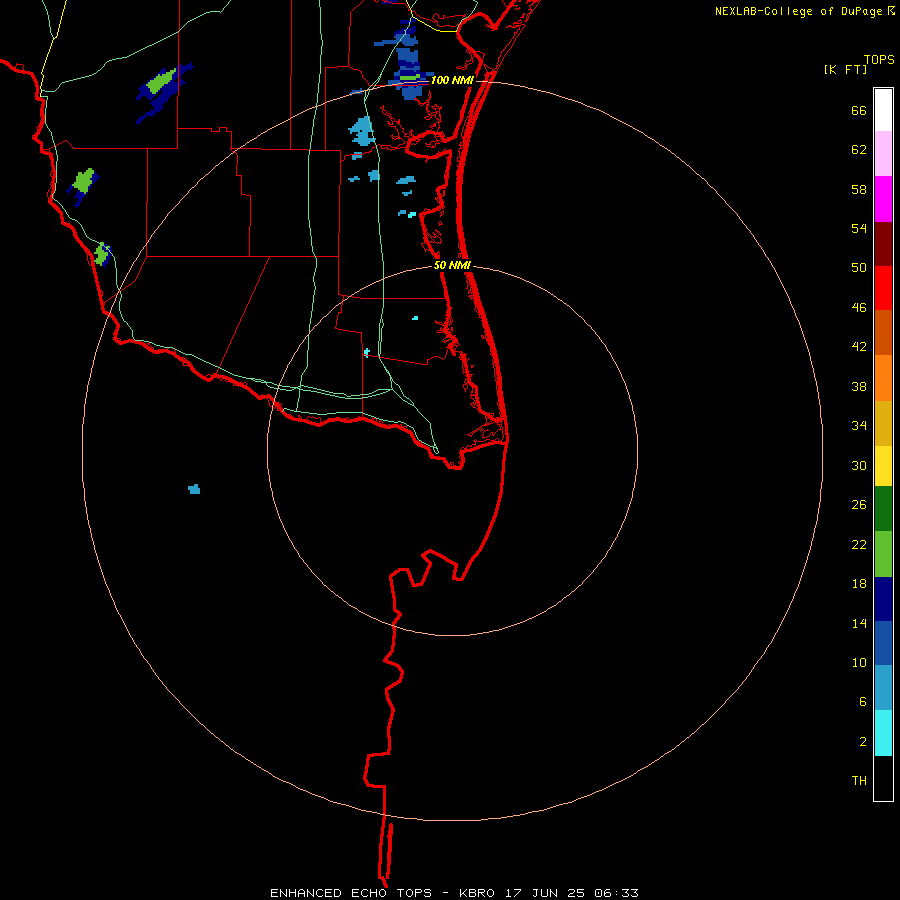
Task: Click the 'TH' legend label
Action: pos(859,780)
